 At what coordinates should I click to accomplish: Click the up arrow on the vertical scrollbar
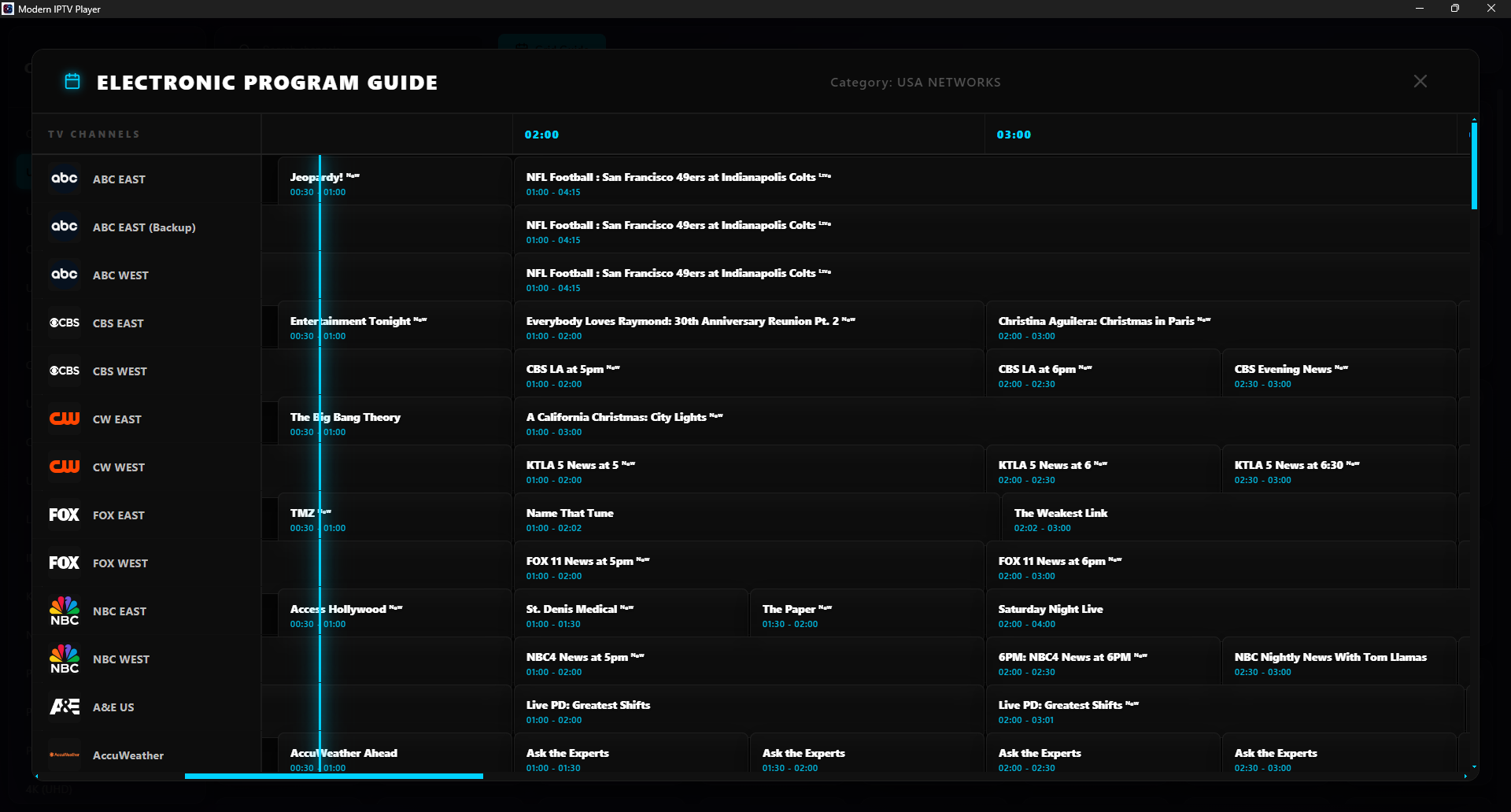pos(1473,120)
